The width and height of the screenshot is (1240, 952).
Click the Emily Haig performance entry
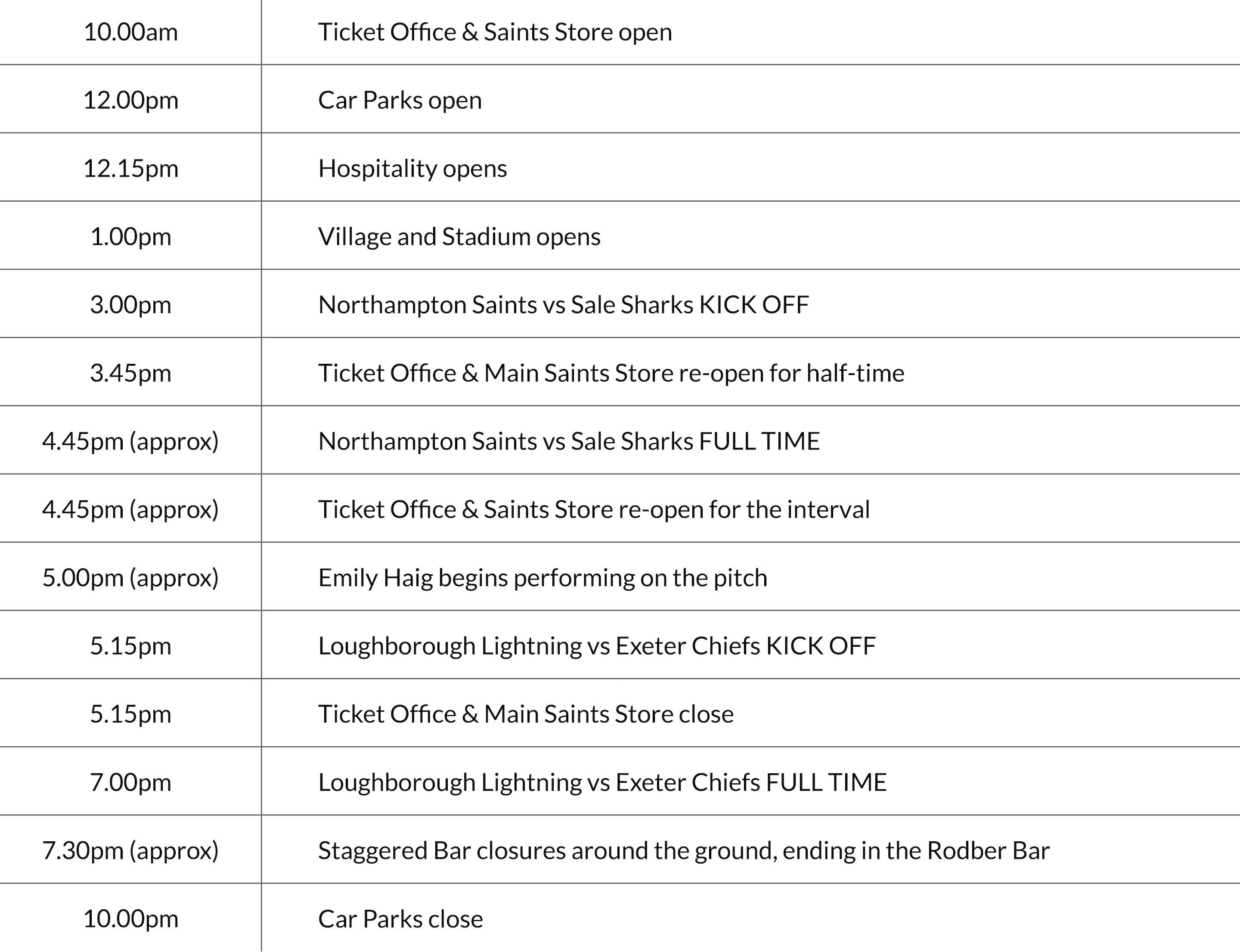pyautogui.click(x=542, y=578)
